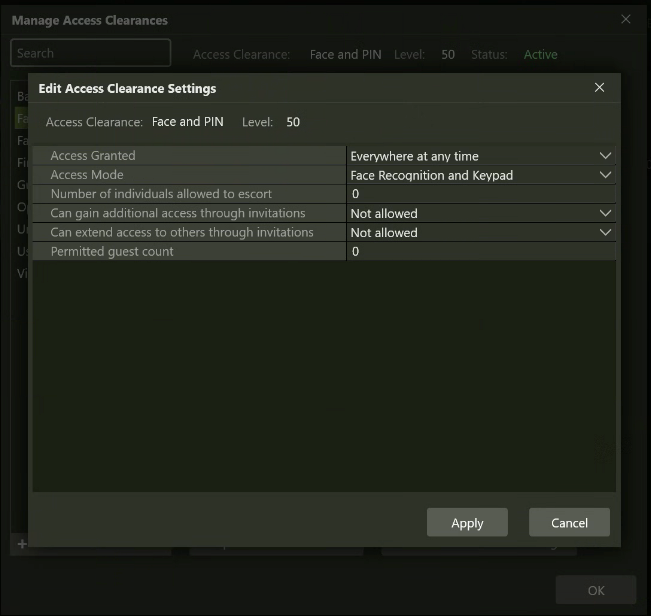Select the Can gain additional access row label
651x616 pixels.
click(x=178, y=213)
